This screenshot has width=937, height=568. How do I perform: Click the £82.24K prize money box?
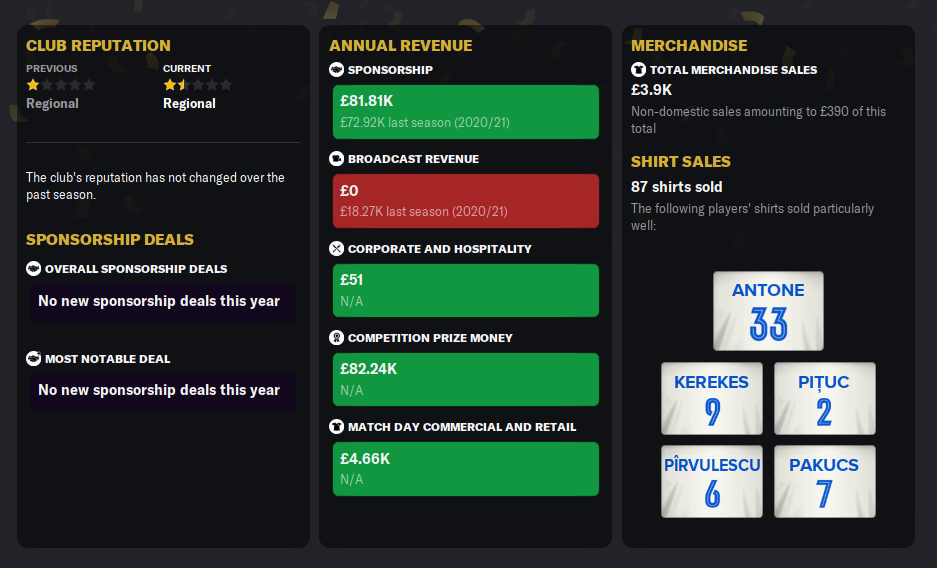465,379
